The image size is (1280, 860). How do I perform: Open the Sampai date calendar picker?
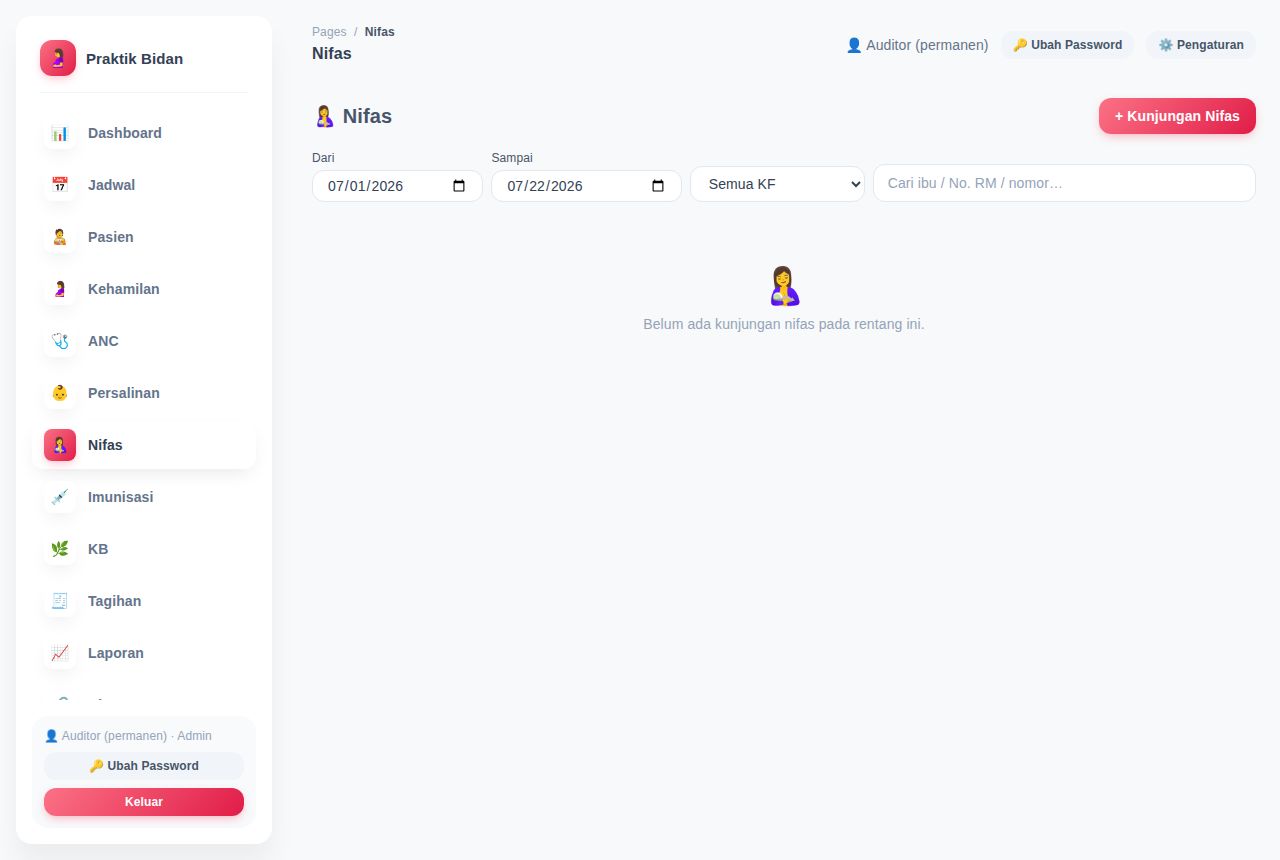click(658, 186)
